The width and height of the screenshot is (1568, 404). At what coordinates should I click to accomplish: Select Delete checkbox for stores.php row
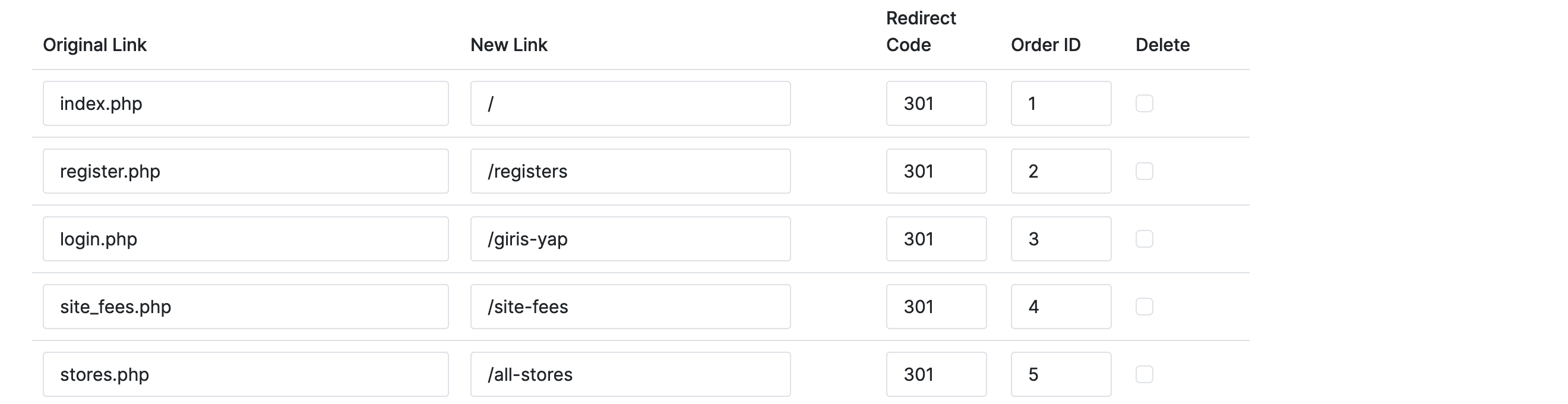1144,374
